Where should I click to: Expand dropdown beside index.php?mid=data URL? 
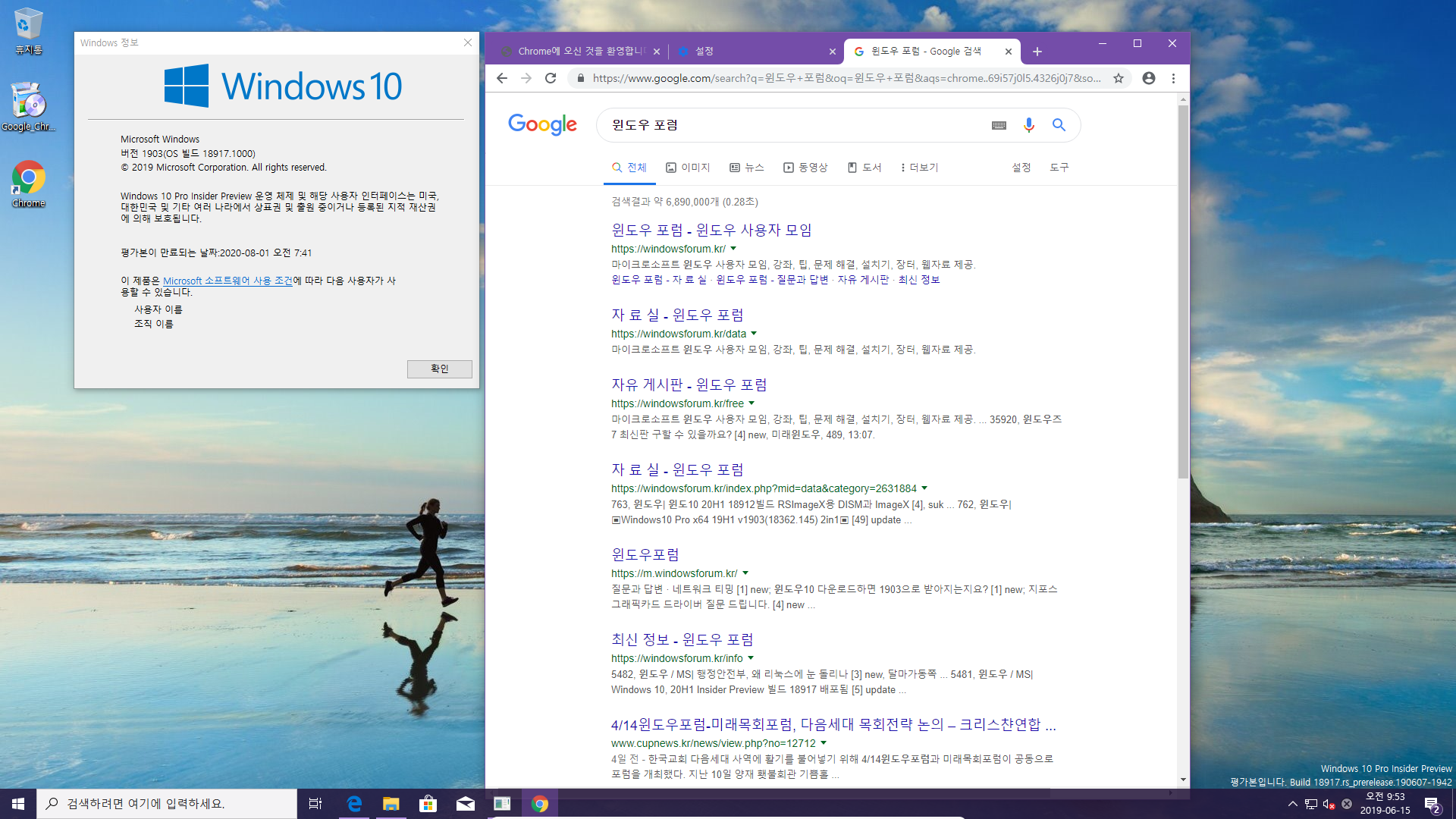click(x=924, y=488)
